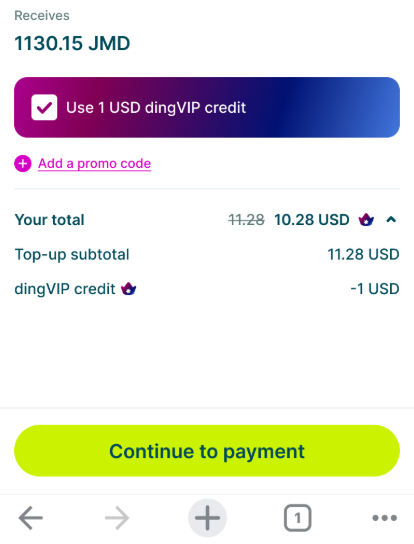Collapse the Your total breakdown chevron
The image size is (414, 544).
pyautogui.click(x=391, y=220)
